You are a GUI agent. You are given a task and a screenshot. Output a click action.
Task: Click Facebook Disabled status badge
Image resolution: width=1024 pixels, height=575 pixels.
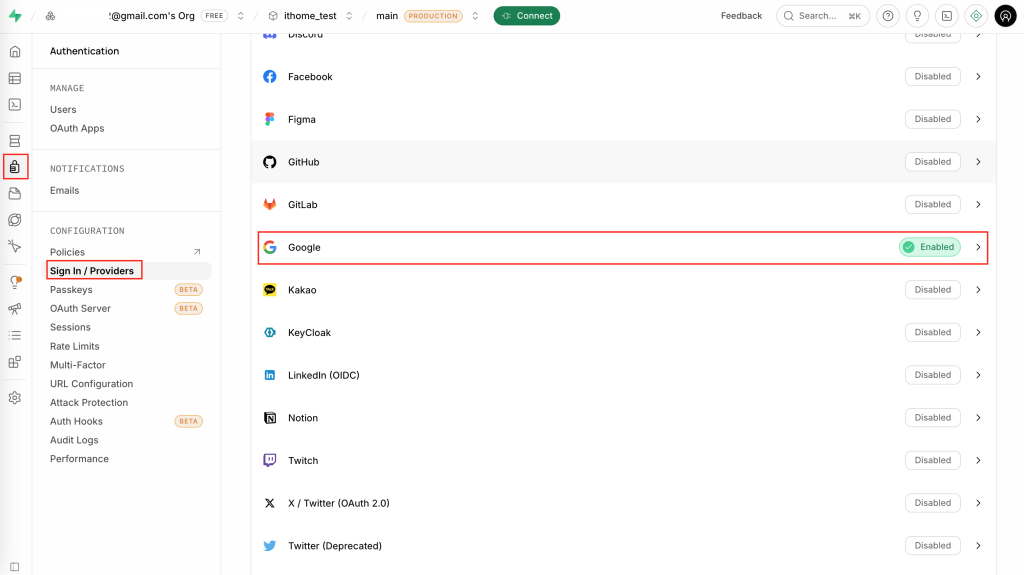click(933, 76)
